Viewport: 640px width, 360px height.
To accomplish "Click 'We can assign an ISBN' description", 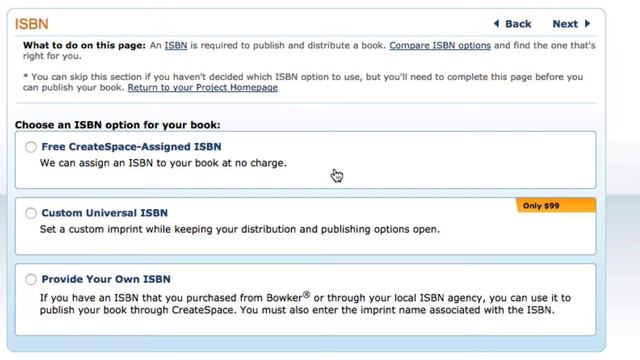I will pos(163,163).
